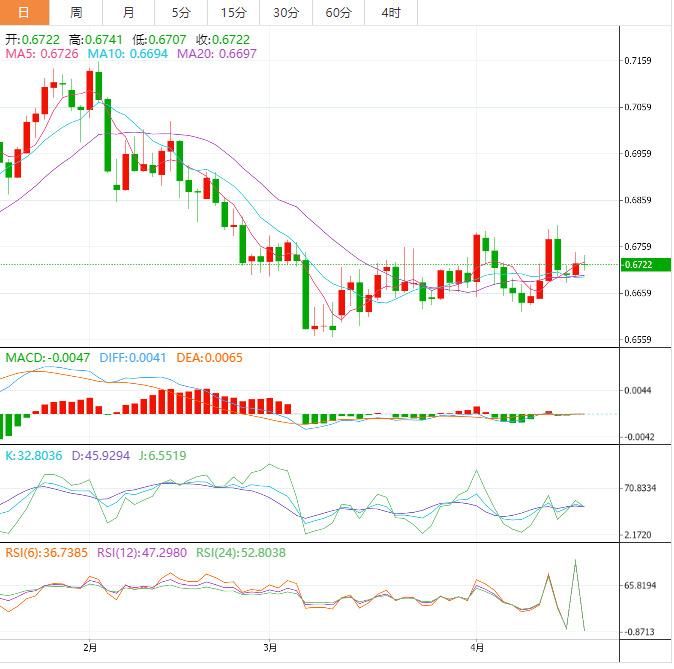Click the RSI(24) indicator label
Image resolution: width=674 pixels, height=669 pixels.
click(x=240, y=552)
